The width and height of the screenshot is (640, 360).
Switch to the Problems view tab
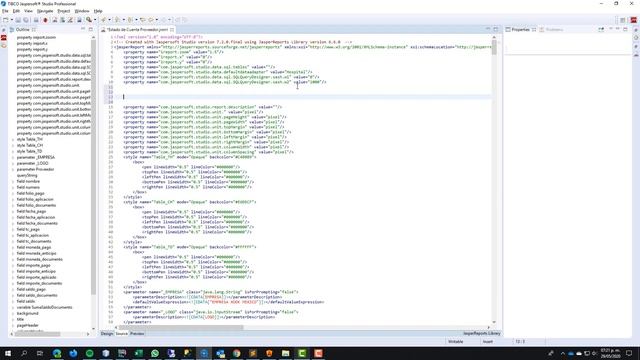(551, 29)
